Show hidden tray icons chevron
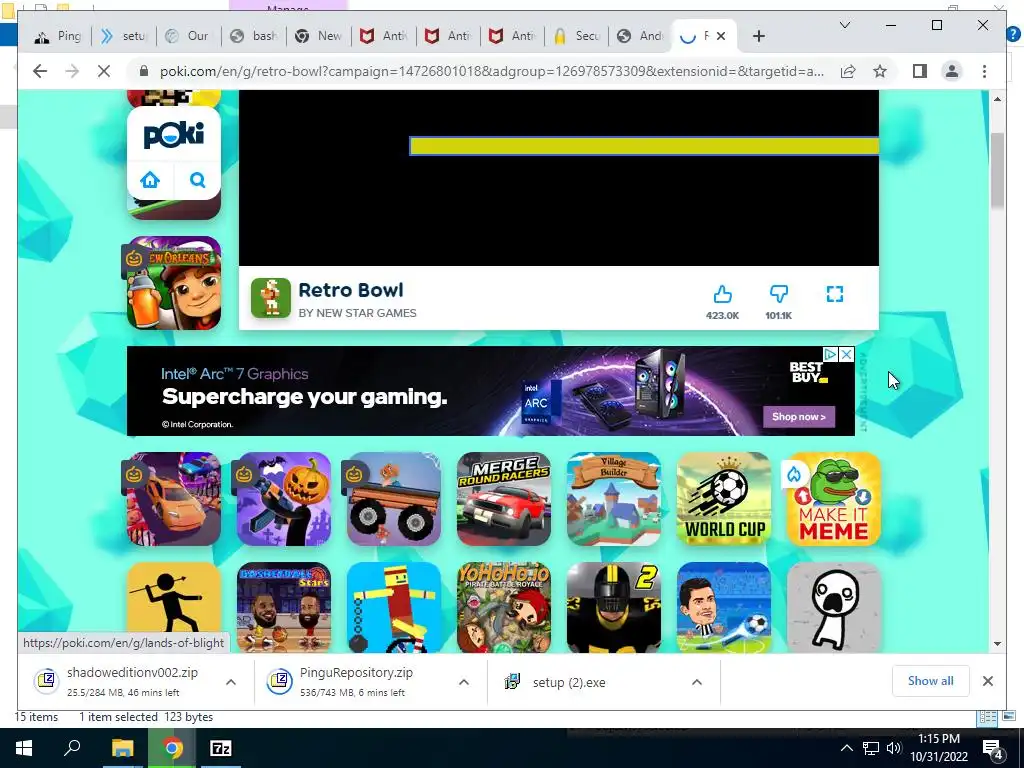Image resolution: width=1024 pixels, height=768 pixels. coord(846,748)
